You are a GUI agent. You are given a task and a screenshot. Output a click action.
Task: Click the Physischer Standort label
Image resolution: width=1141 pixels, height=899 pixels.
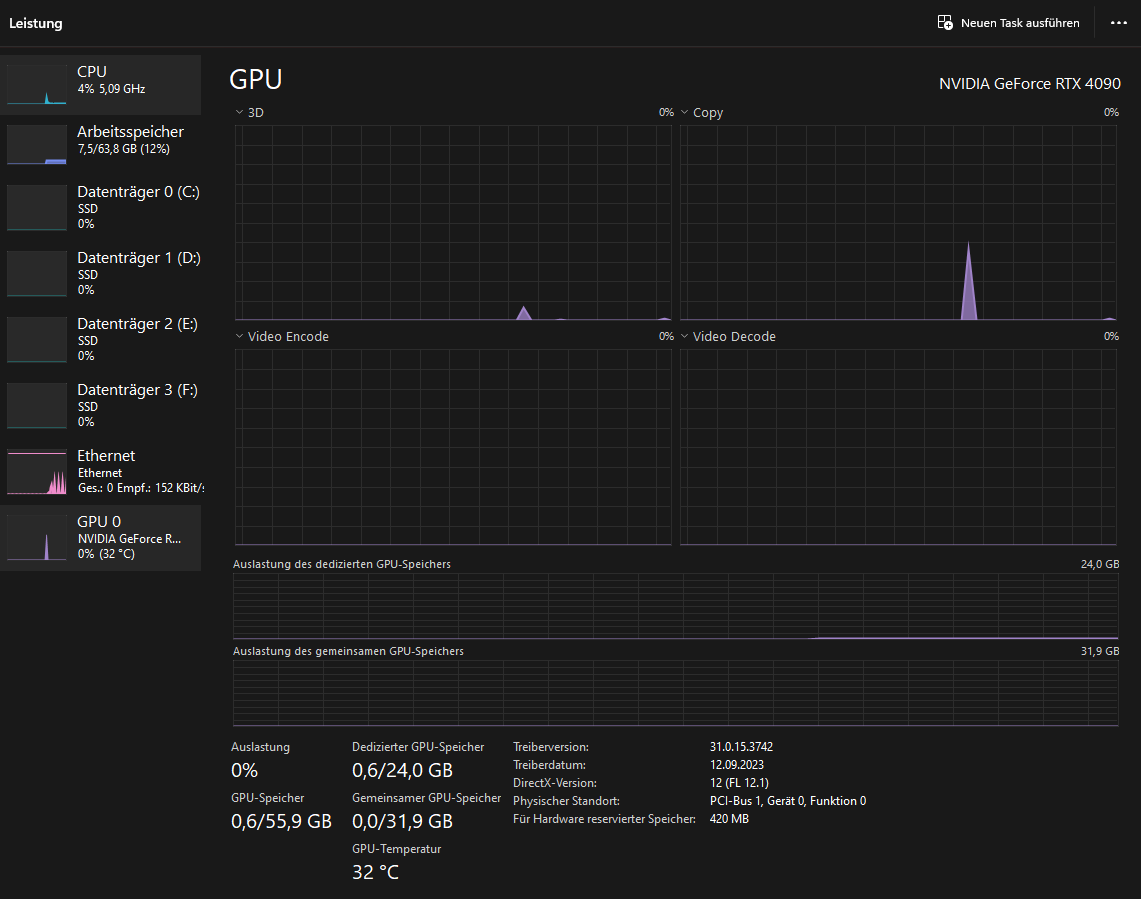tap(566, 801)
